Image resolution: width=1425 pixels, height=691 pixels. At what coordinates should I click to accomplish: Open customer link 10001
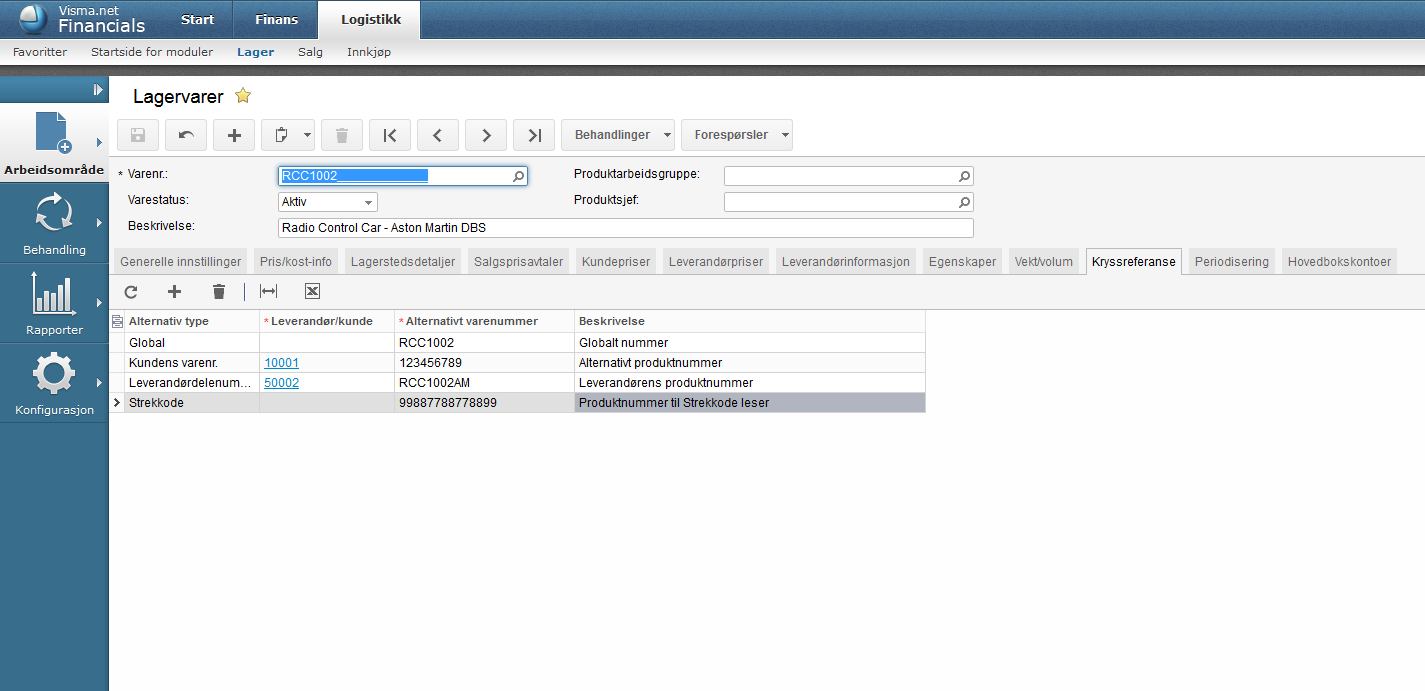[281, 363]
